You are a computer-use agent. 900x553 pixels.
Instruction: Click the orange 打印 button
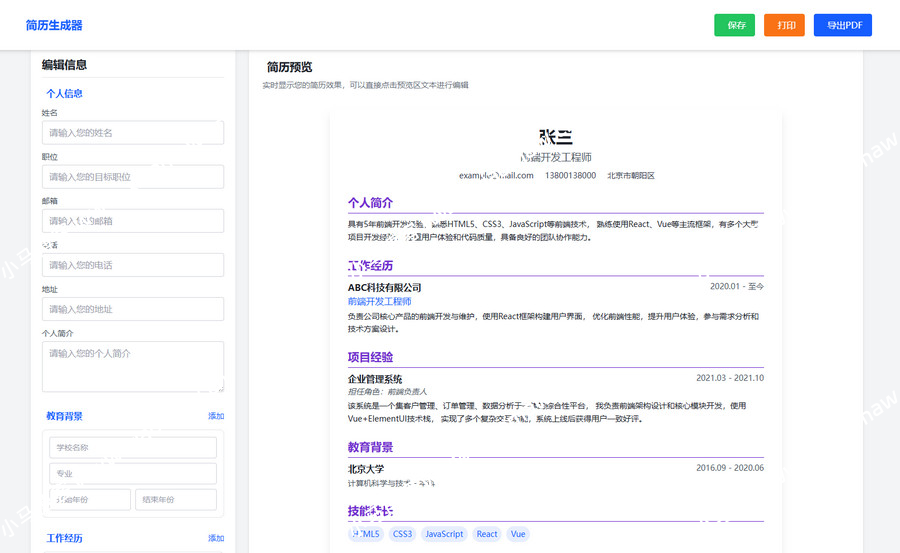pos(784,25)
